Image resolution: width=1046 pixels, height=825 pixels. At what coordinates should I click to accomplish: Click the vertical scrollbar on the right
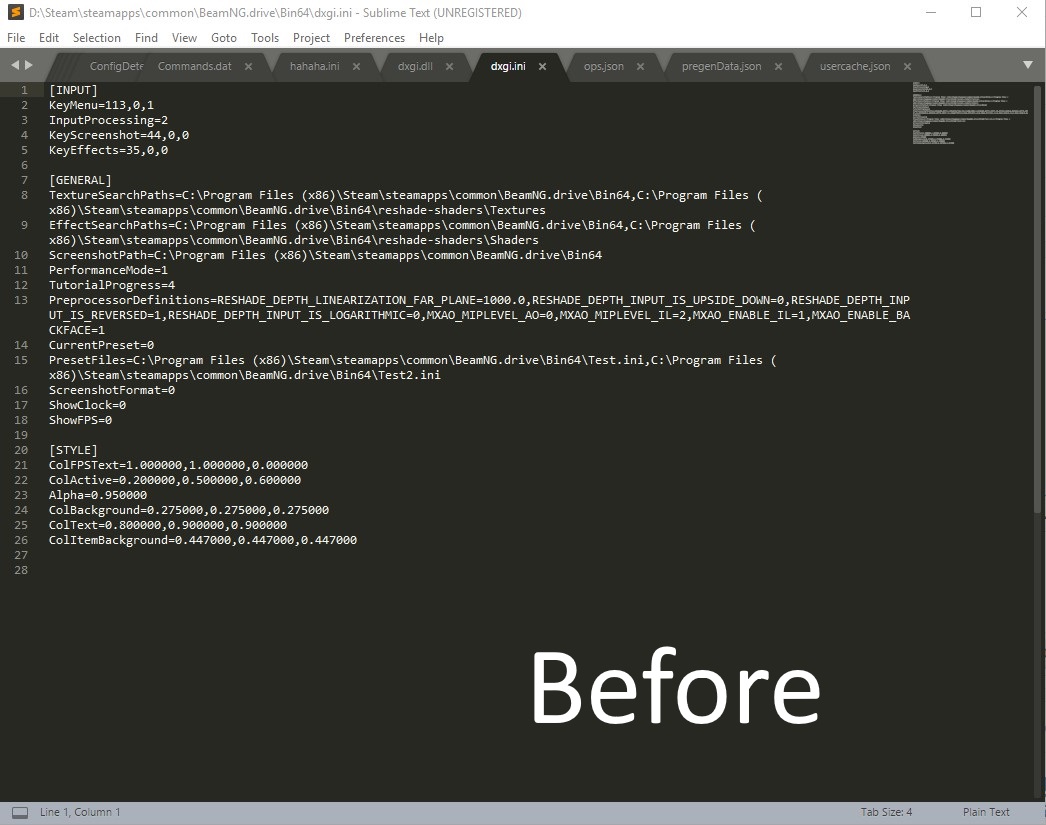click(1038, 300)
